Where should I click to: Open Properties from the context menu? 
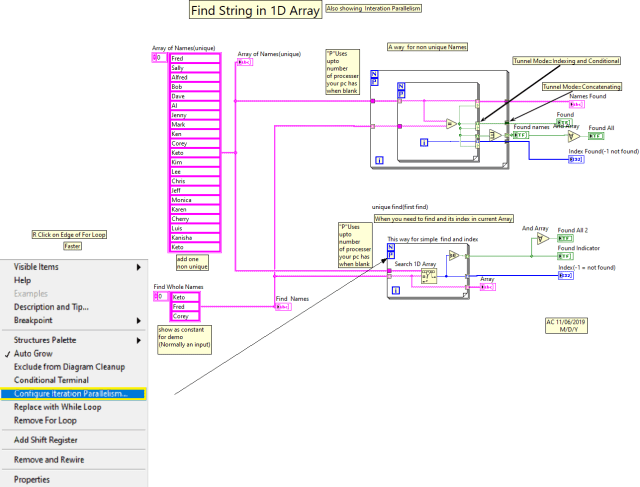point(32,479)
